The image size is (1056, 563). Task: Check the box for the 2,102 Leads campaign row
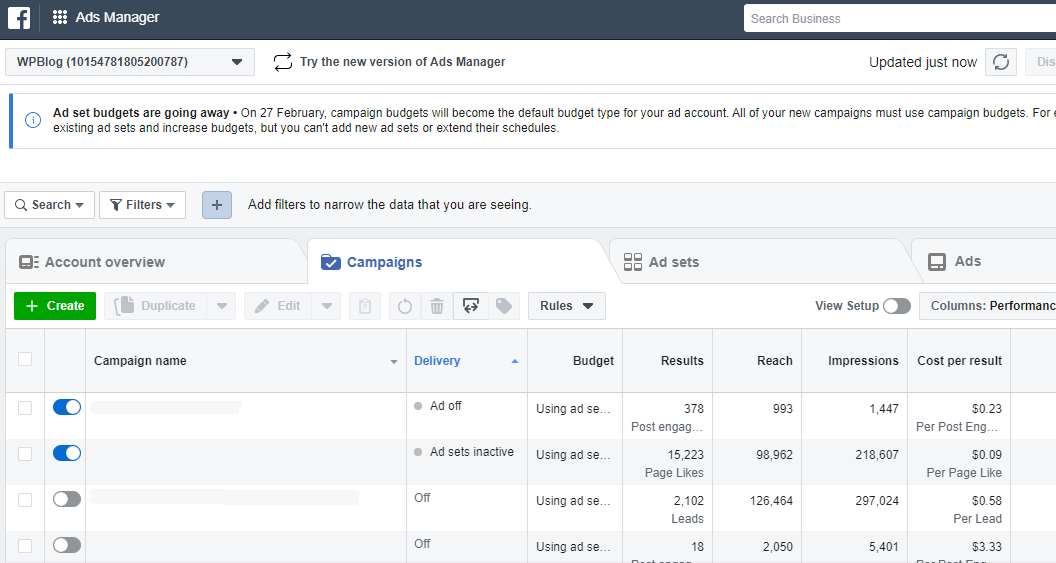click(x=25, y=500)
